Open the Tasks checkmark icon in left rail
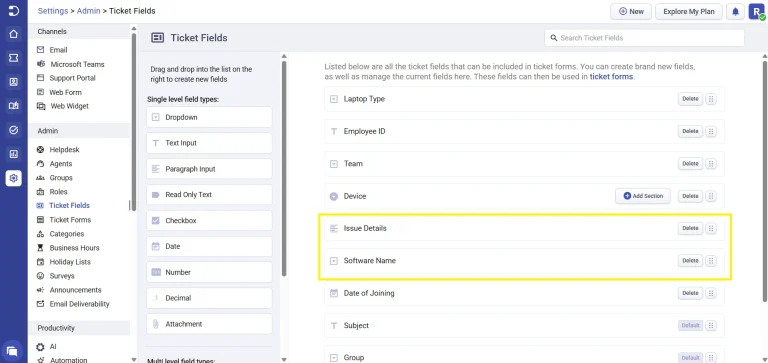This screenshot has width=768, height=363. 14,130
